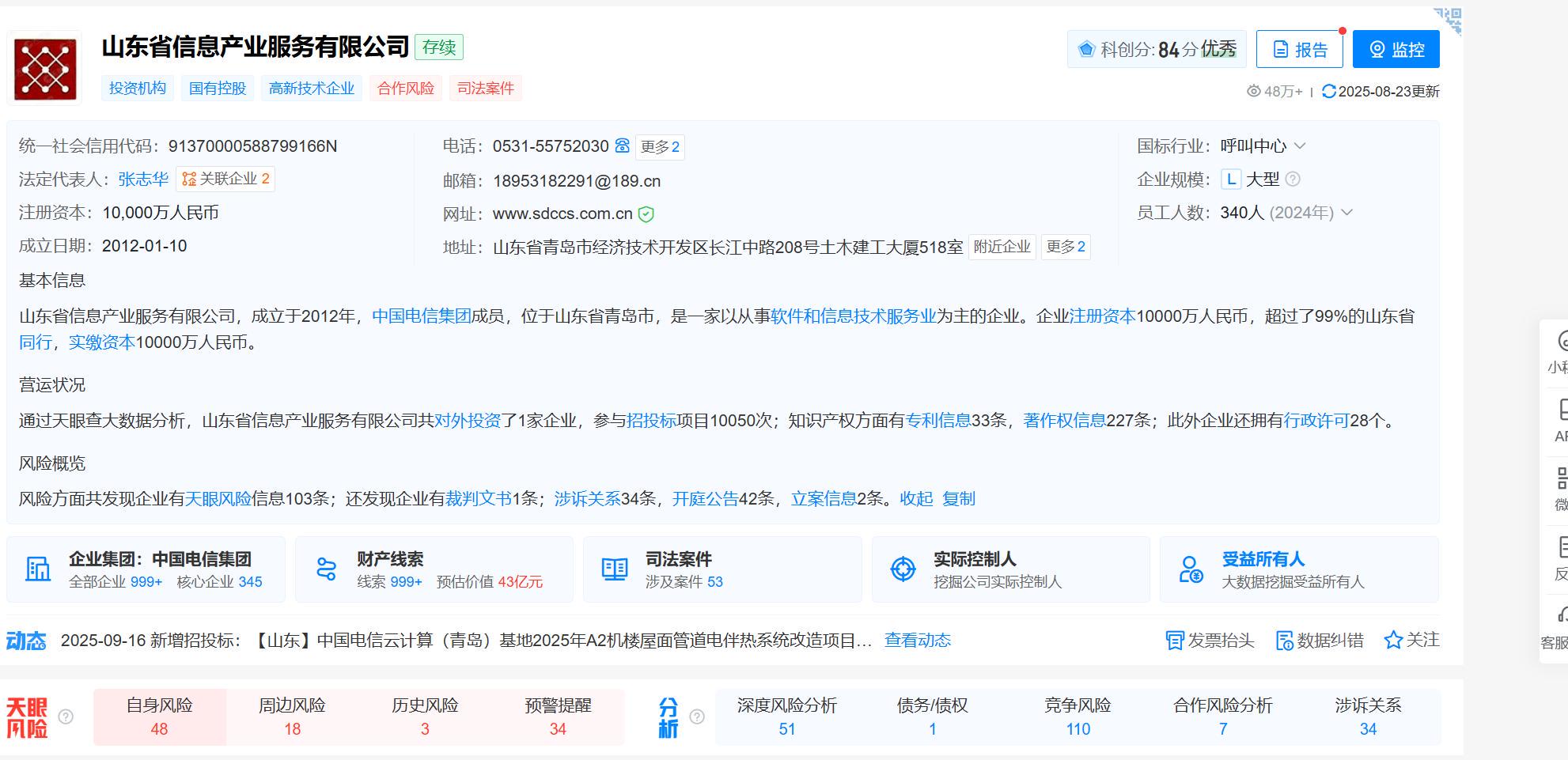This screenshot has height=760, width=1568.
Task: Open the 竞争风险 analysis tab
Action: pyautogui.click(x=1078, y=717)
